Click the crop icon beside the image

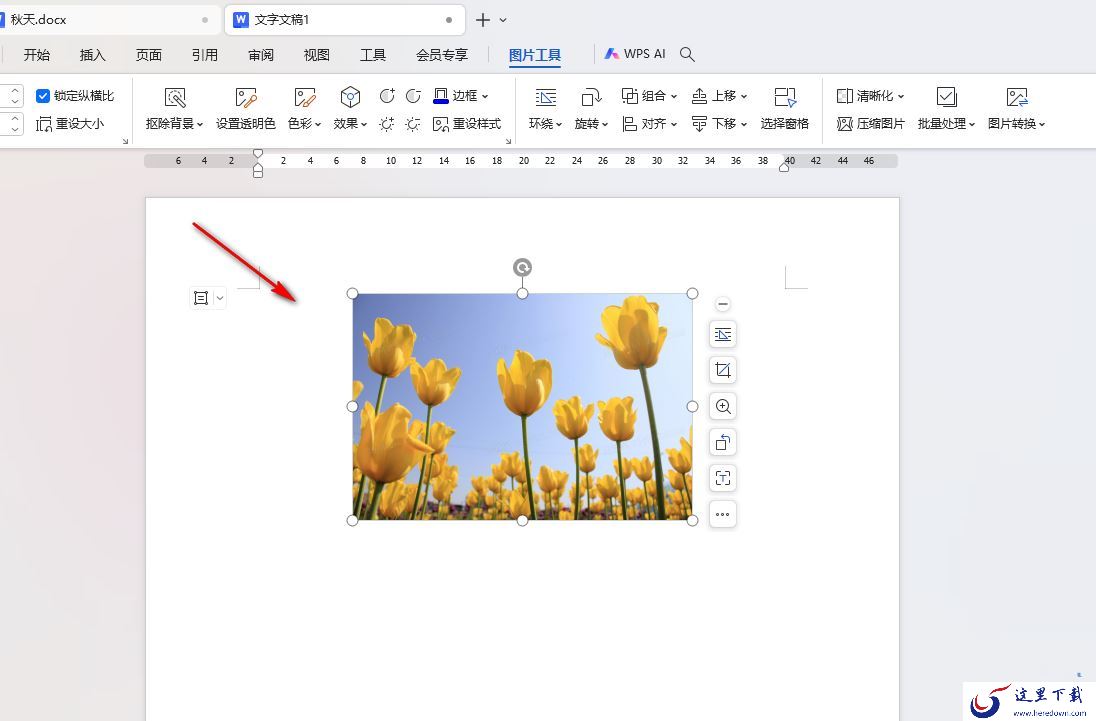[723, 370]
